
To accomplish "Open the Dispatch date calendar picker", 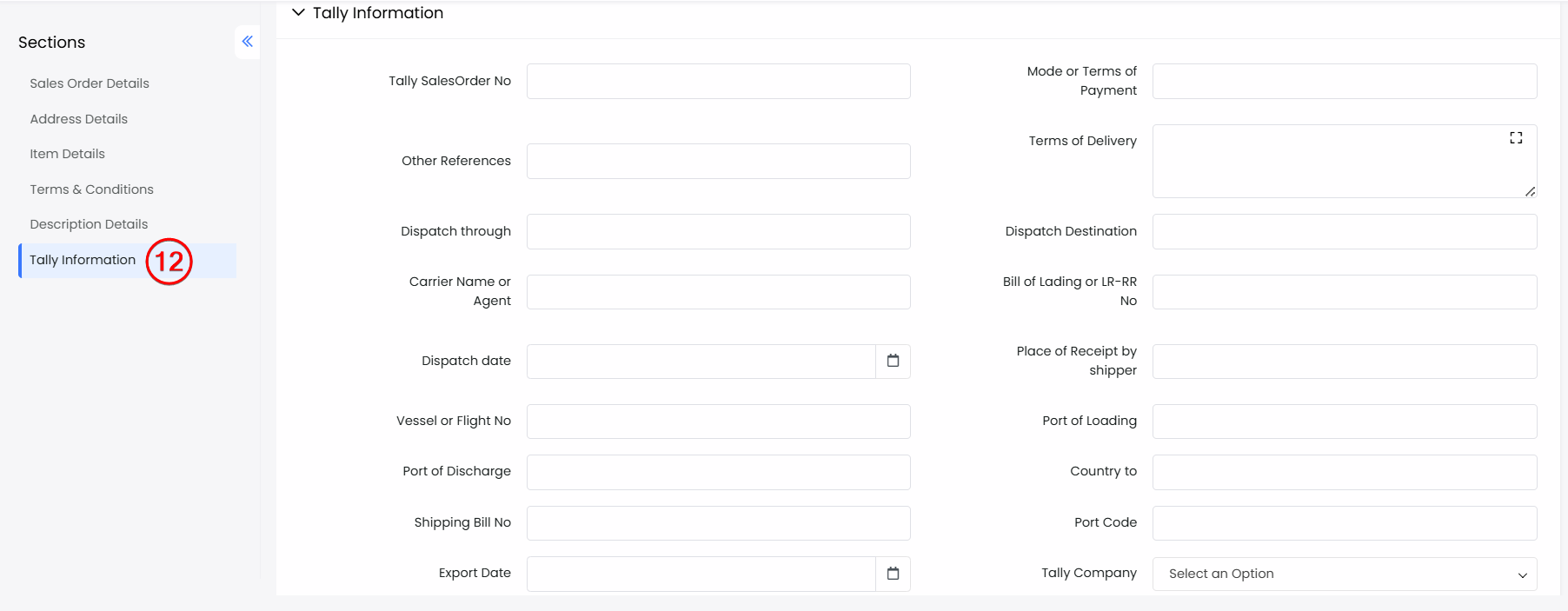I will pos(893,361).
